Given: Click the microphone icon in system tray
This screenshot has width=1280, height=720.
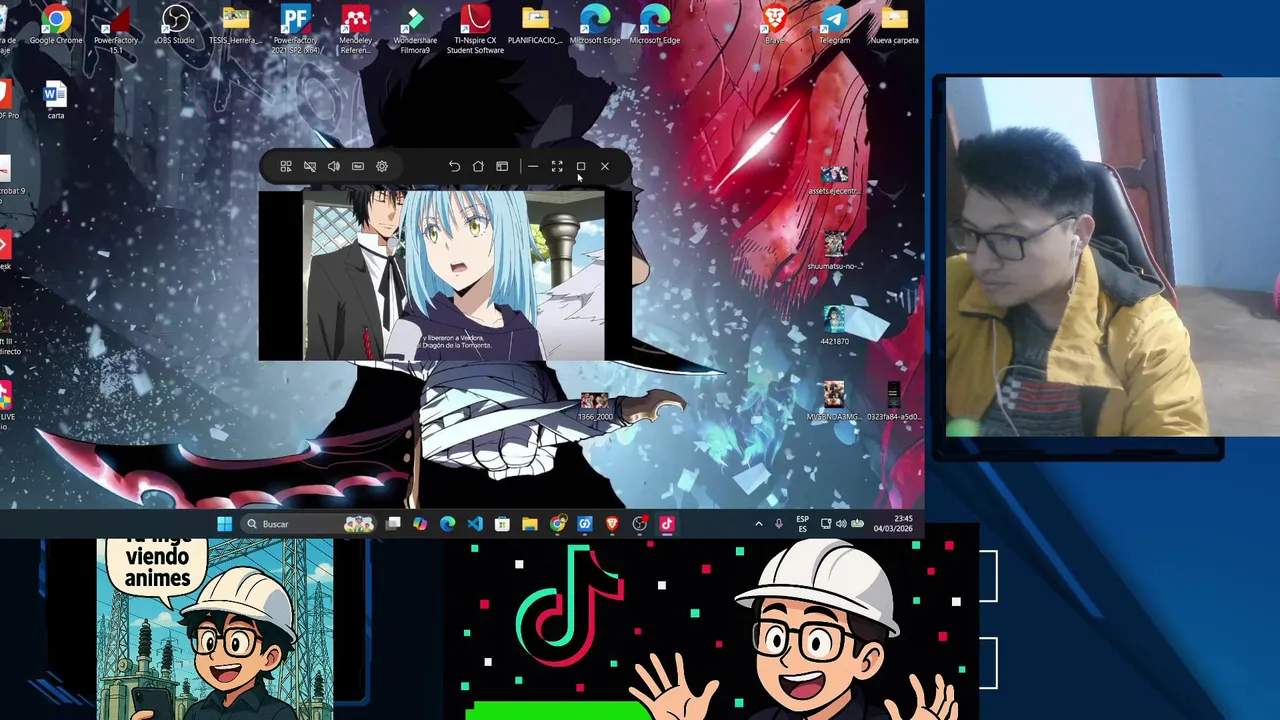Looking at the screenshot, I should pyautogui.click(x=778, y=524).
